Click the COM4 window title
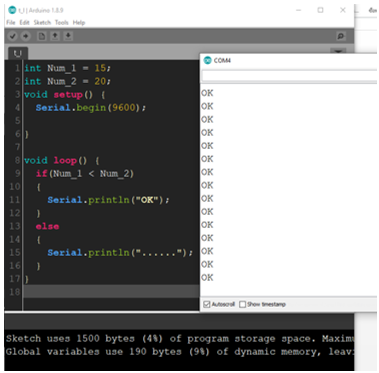 pos(222,60)
